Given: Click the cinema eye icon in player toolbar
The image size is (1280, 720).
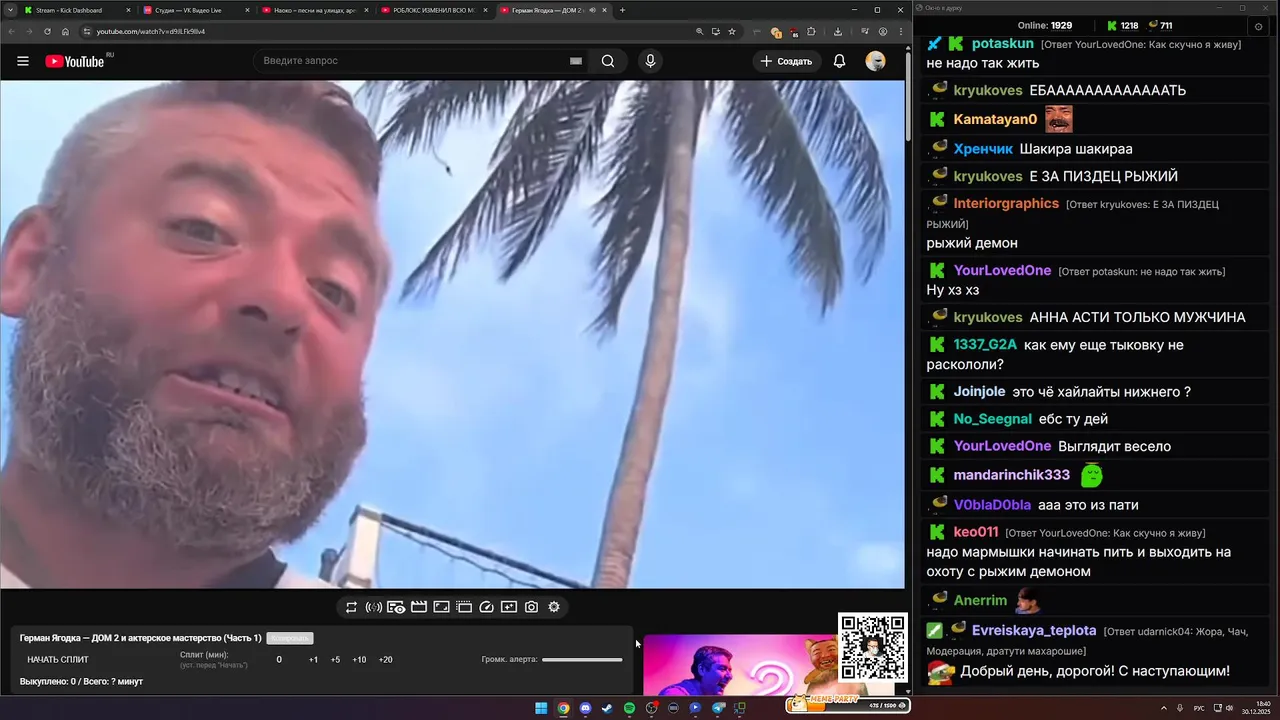Looking at the screenshot, I should tap(396, 607).
